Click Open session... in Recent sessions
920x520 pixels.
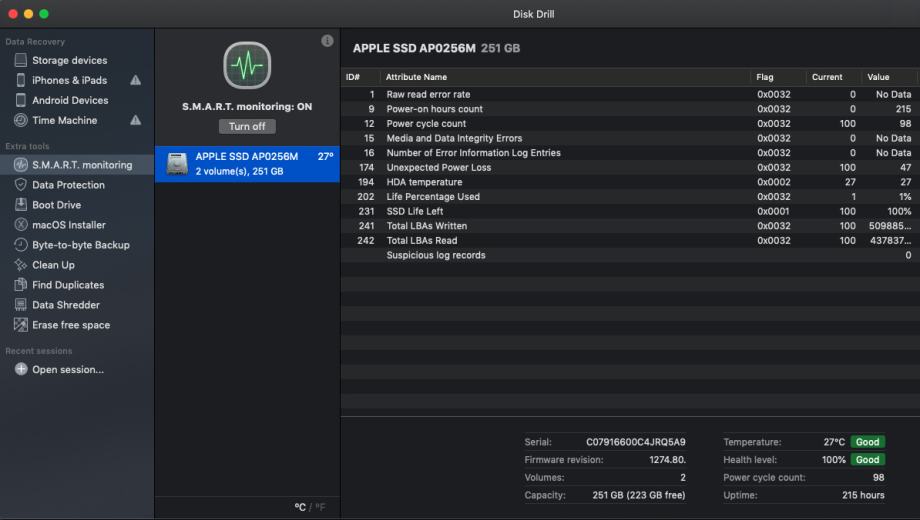pyautogui.click(x=67, y=370)
